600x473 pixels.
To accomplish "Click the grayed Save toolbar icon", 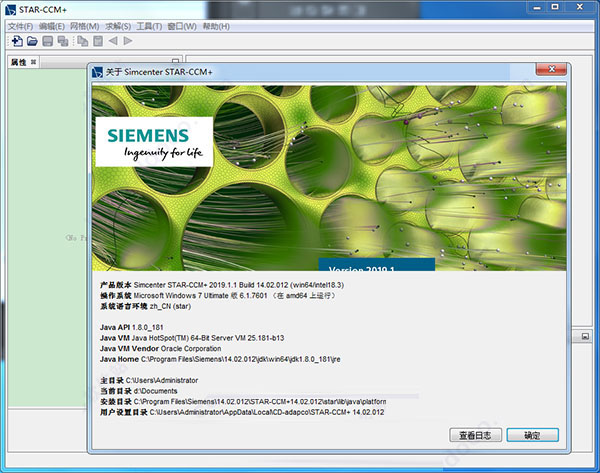I will 47,41.
